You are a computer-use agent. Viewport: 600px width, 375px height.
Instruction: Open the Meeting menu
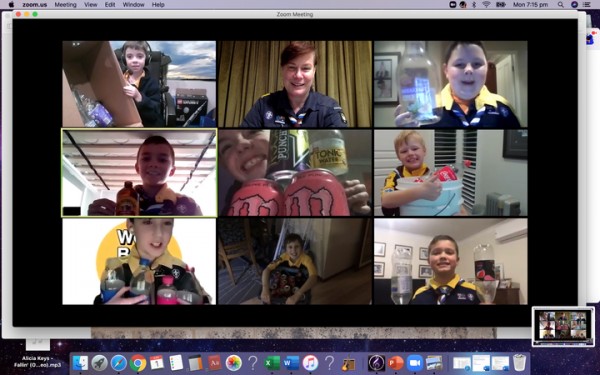point(65,5)
